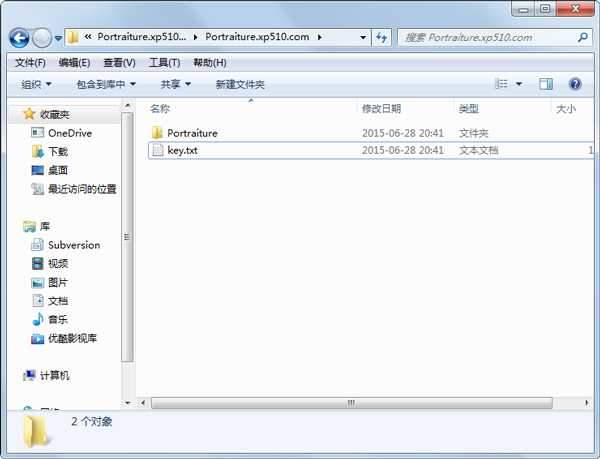
Task: Click the change view icon
Action: 501,84
